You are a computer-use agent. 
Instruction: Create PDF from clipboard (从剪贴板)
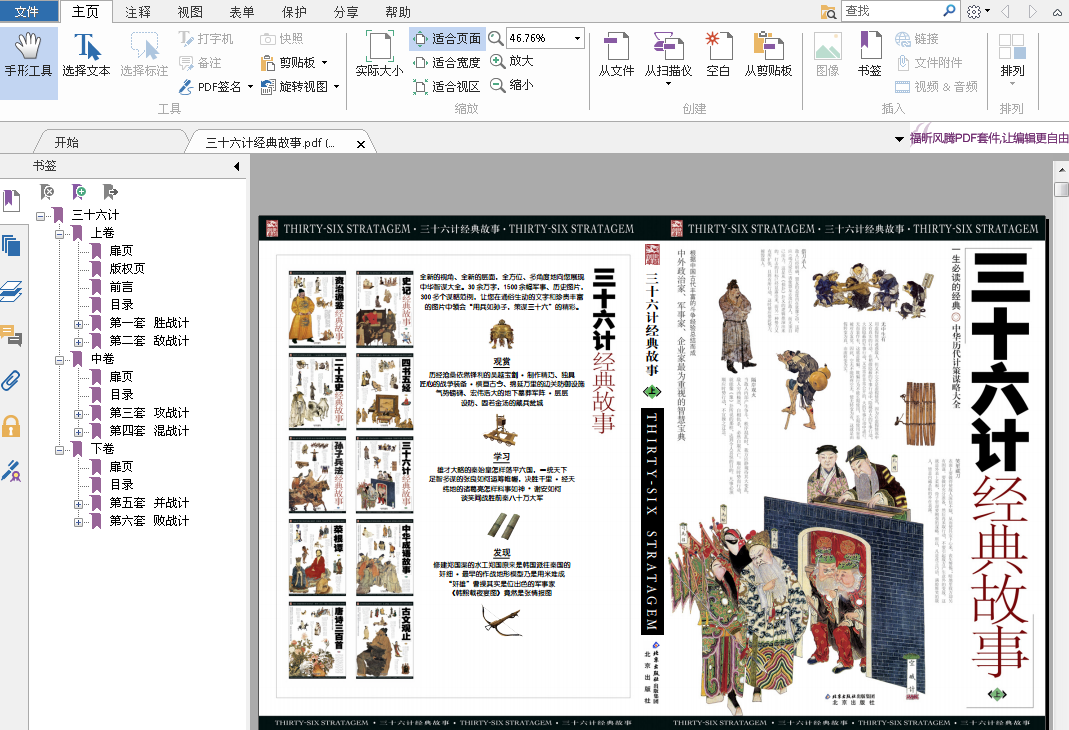tap(768, 55)
